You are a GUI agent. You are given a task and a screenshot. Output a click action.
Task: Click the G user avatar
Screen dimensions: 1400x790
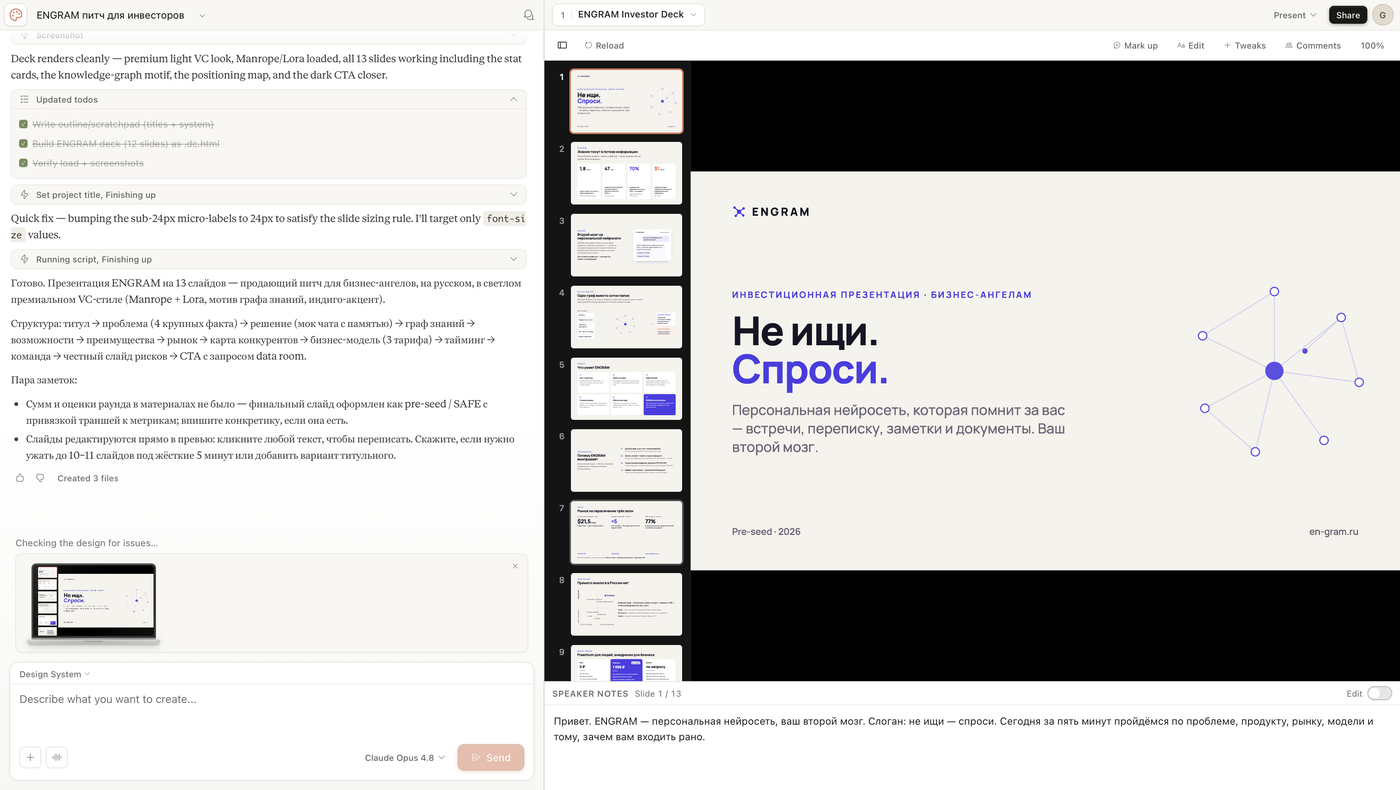click(x=1382, y=15)
